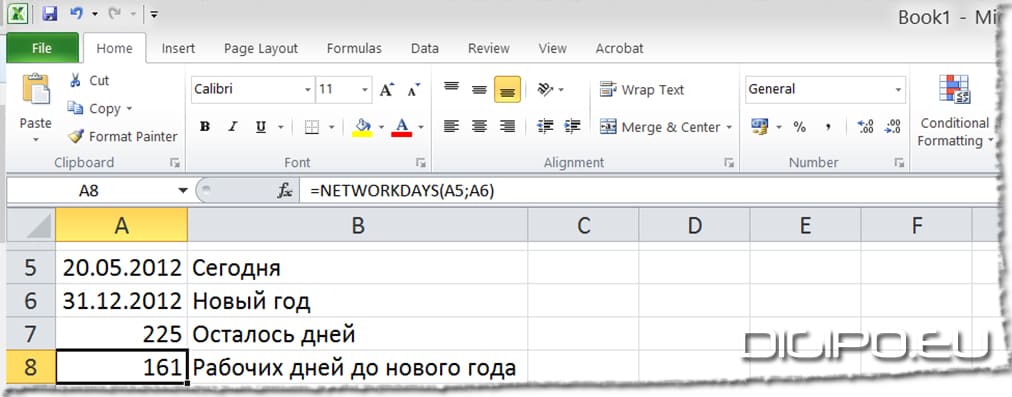Viewport: 1012px width, 397px height.
Task: Open the Customize Quick Access Toolbar dropdown
Action: tap(154, 14)
